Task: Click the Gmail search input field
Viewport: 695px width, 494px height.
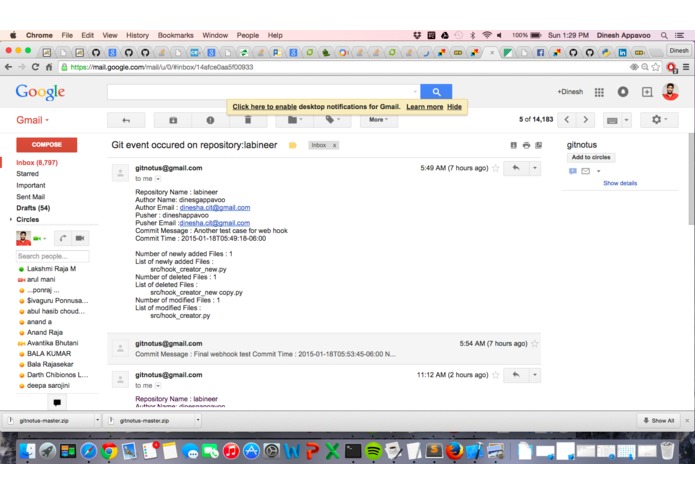Action: point(263,92)
